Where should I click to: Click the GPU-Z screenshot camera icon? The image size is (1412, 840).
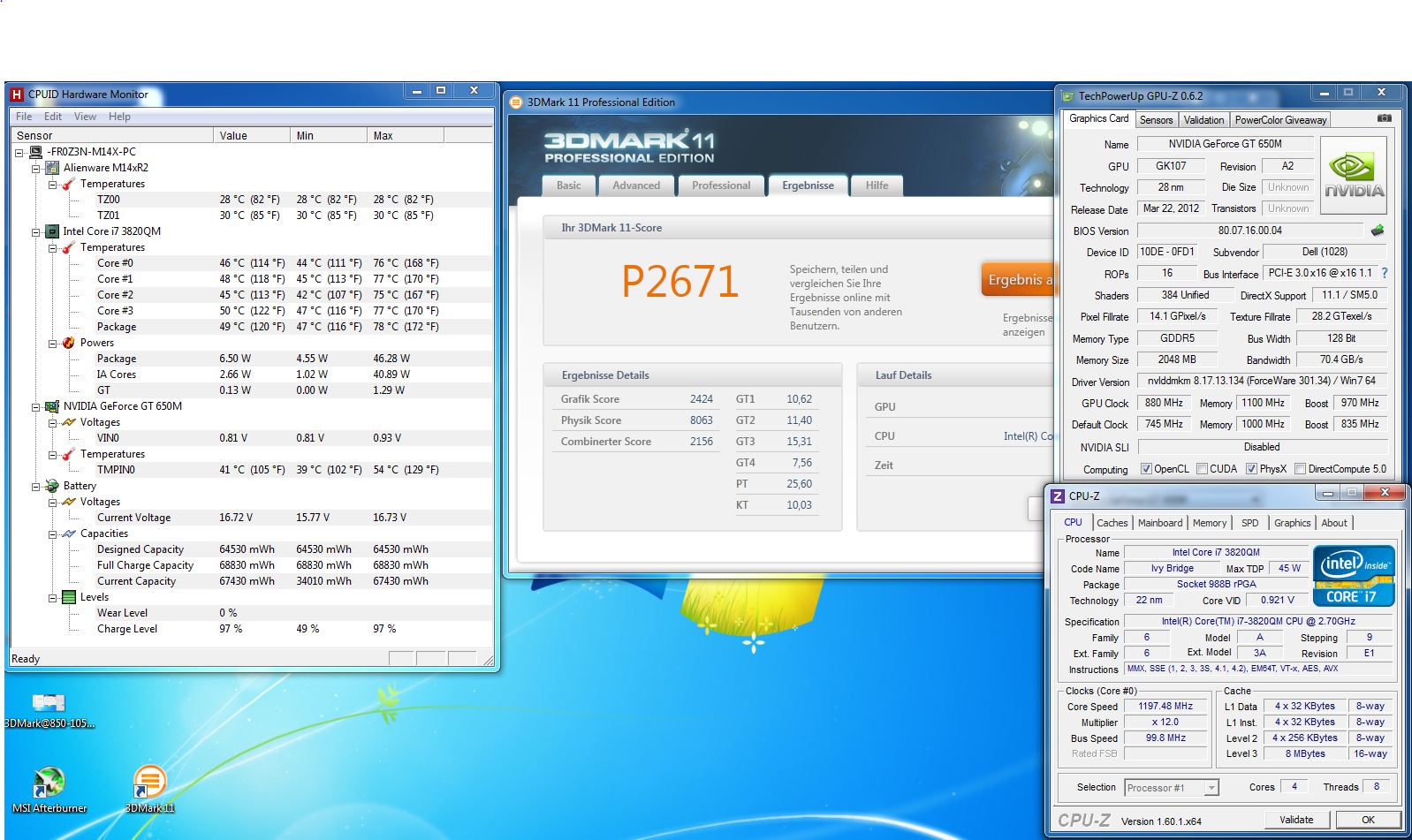(x=1384, y=118)
